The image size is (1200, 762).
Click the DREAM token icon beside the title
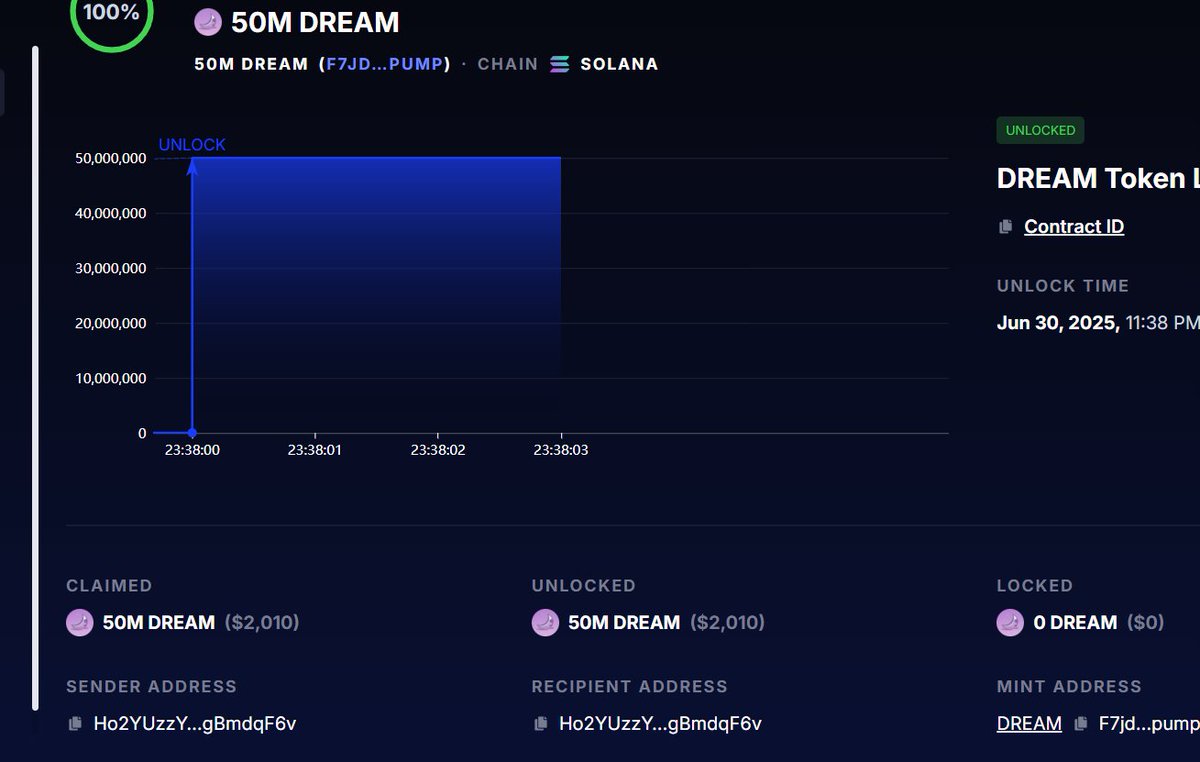point(208,22)
